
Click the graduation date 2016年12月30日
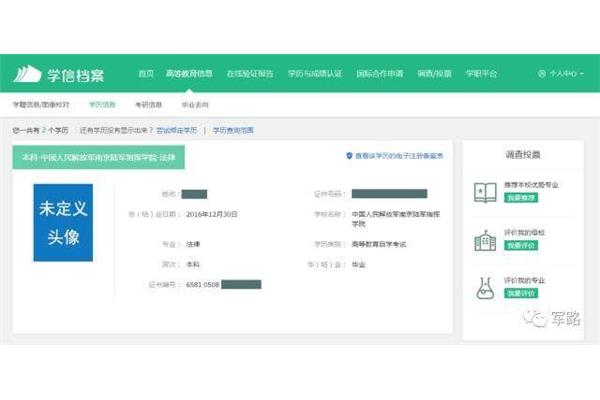click(212, 214)
